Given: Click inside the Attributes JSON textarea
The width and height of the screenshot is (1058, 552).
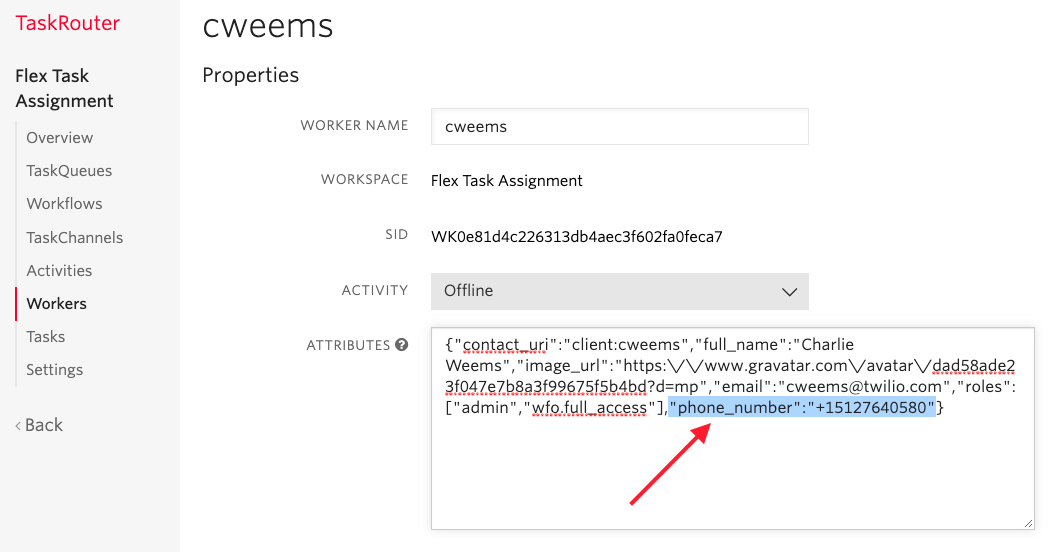Looking at the screenshot, I should point(732,428).
